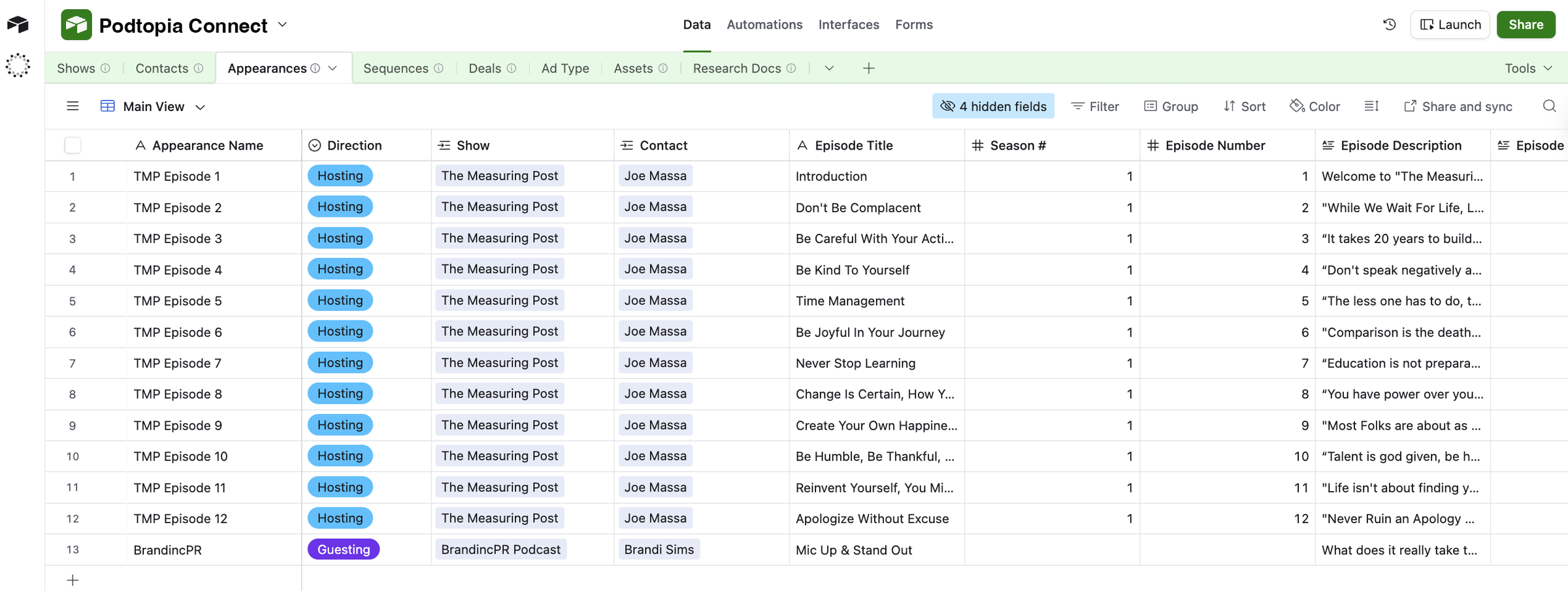The width and height of the screenshot is (1568, 591).
Task: Expand the Main View dropdown
Action: [x=200, y=107]
